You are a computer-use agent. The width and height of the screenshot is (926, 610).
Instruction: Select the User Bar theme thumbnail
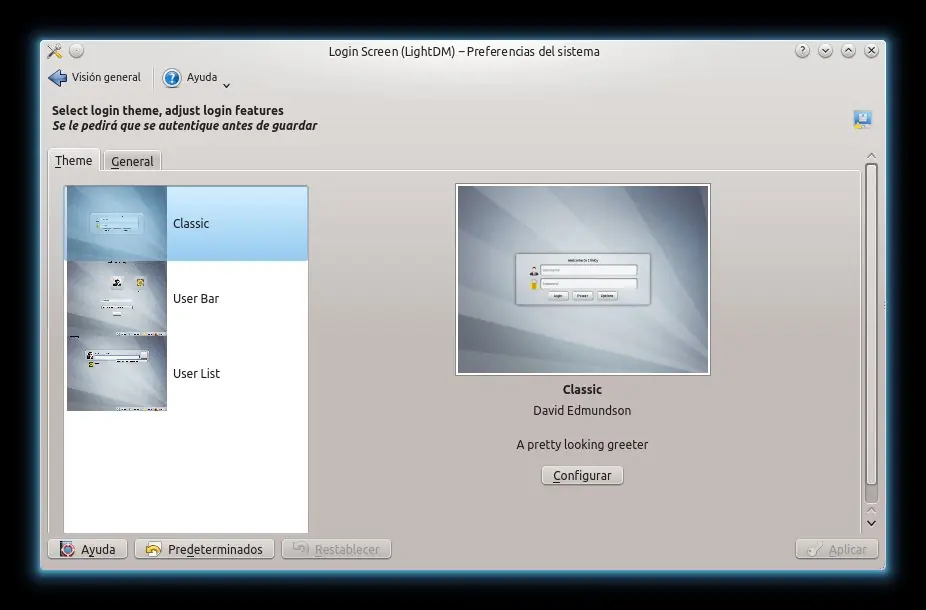point(117,298)
